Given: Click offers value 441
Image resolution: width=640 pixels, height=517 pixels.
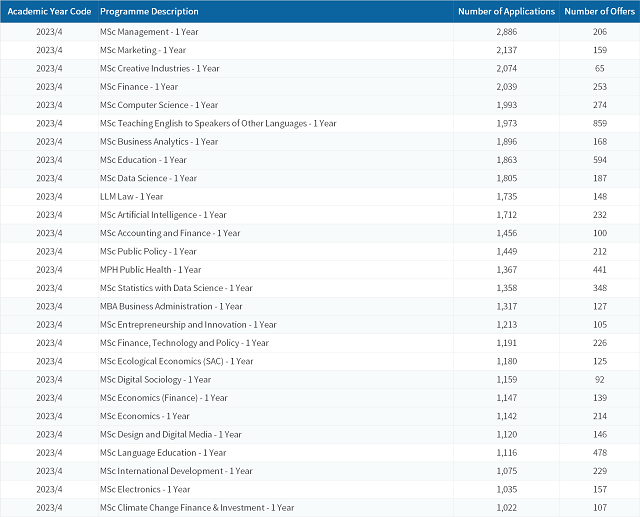Looking at the screenshot, I should coord(600,270).
